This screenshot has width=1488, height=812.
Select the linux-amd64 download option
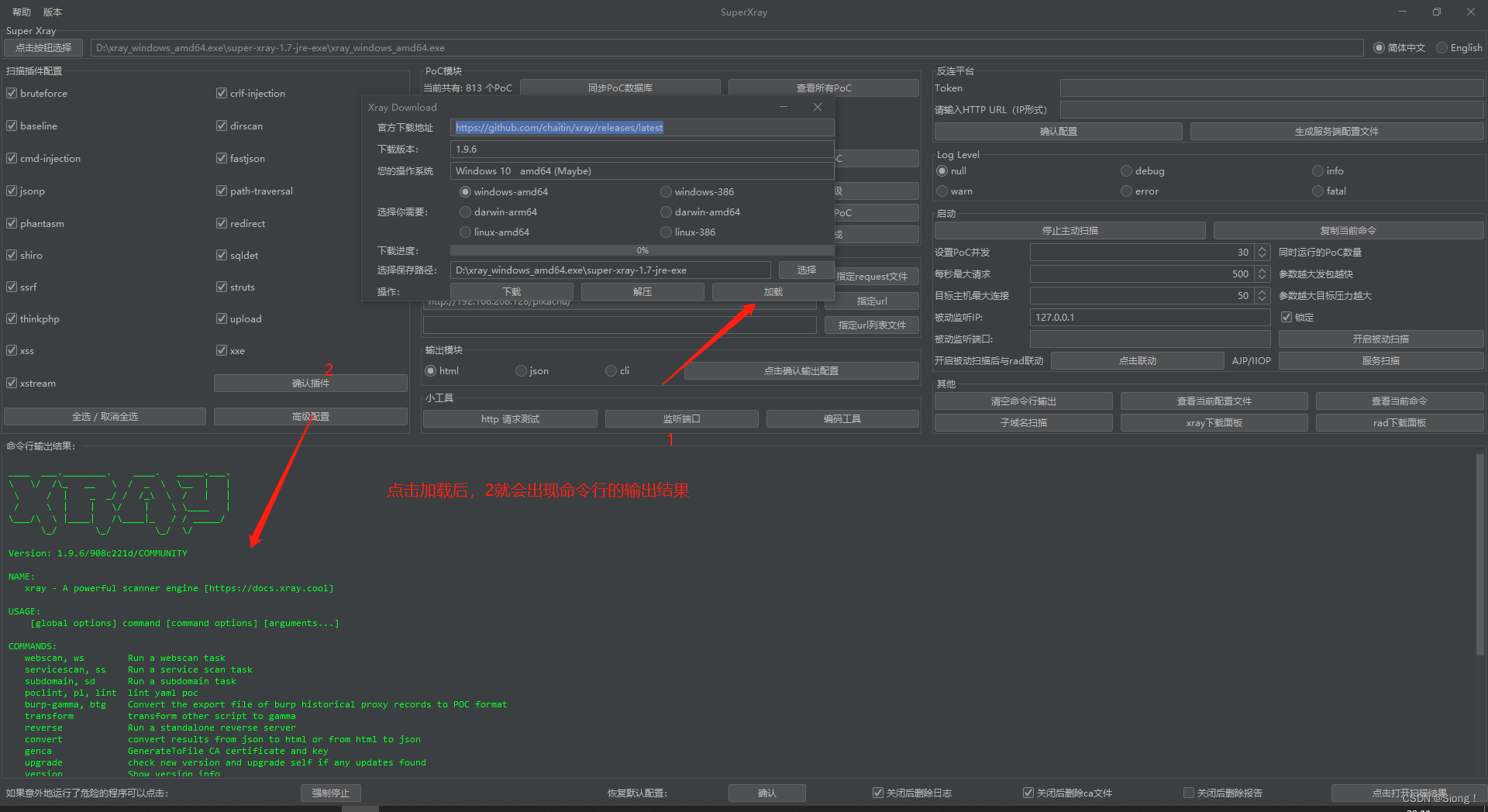(x=465, y=232)
